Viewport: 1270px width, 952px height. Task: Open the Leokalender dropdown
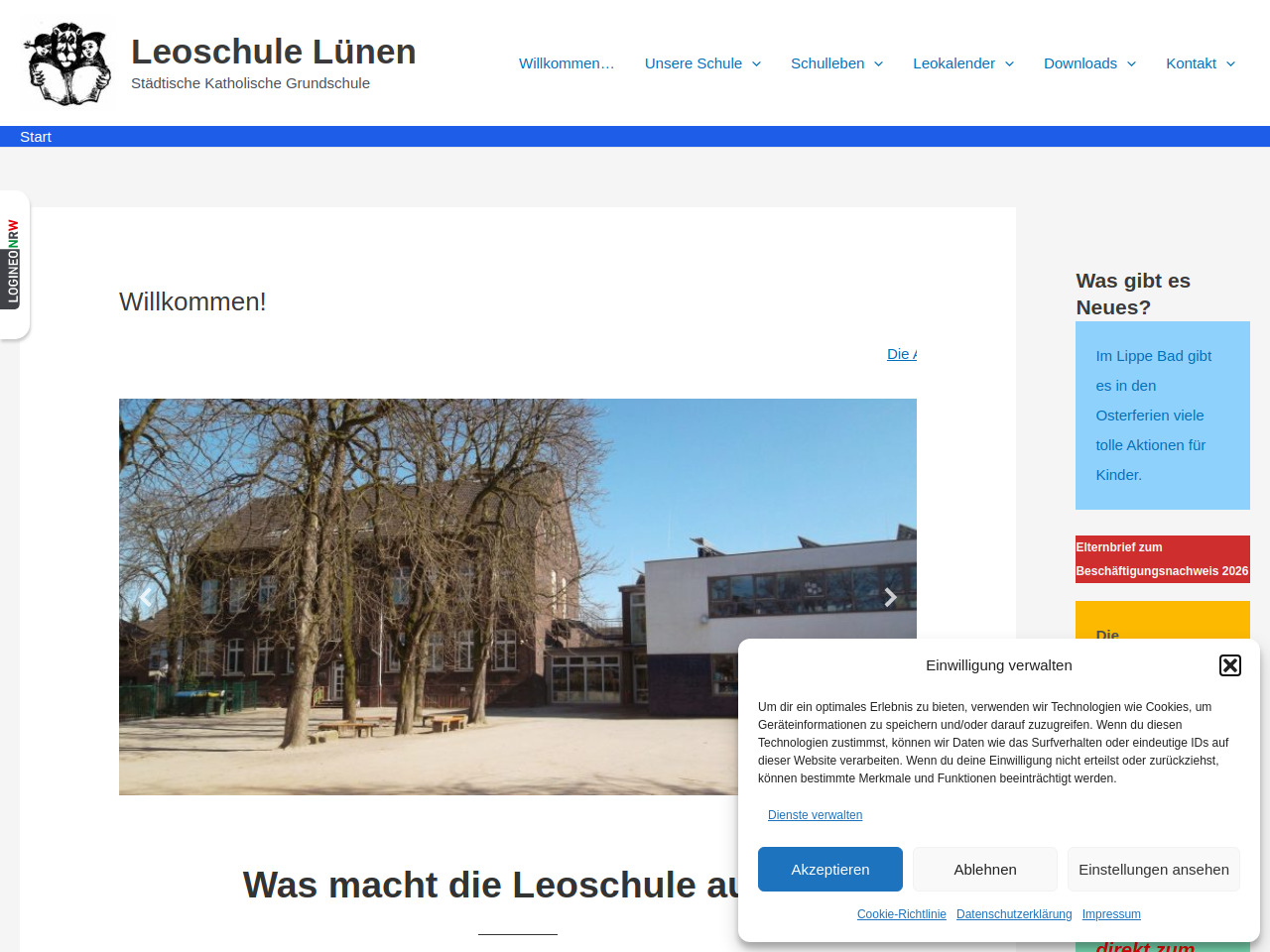pos(962,63)
